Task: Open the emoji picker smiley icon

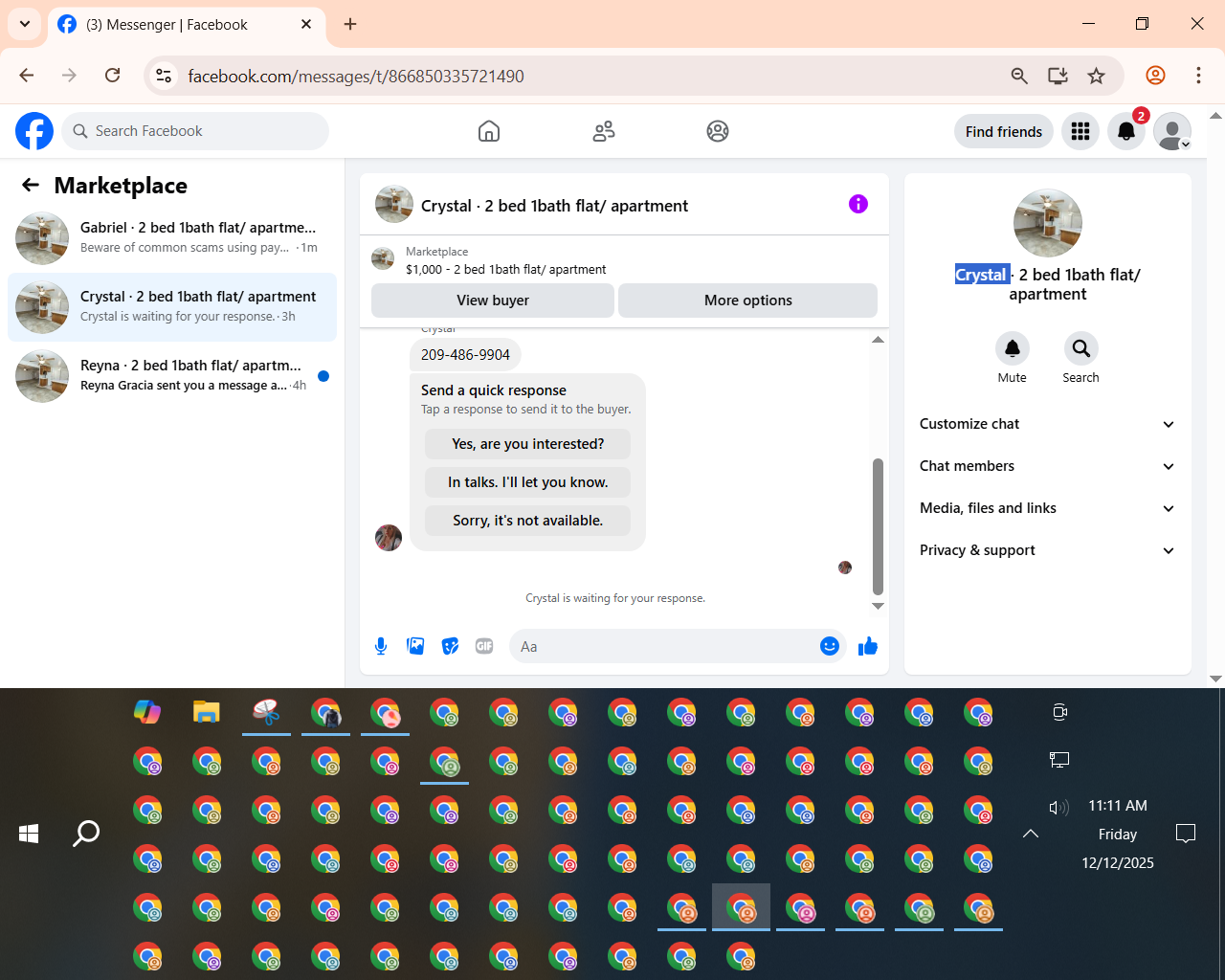Action: 830,647
